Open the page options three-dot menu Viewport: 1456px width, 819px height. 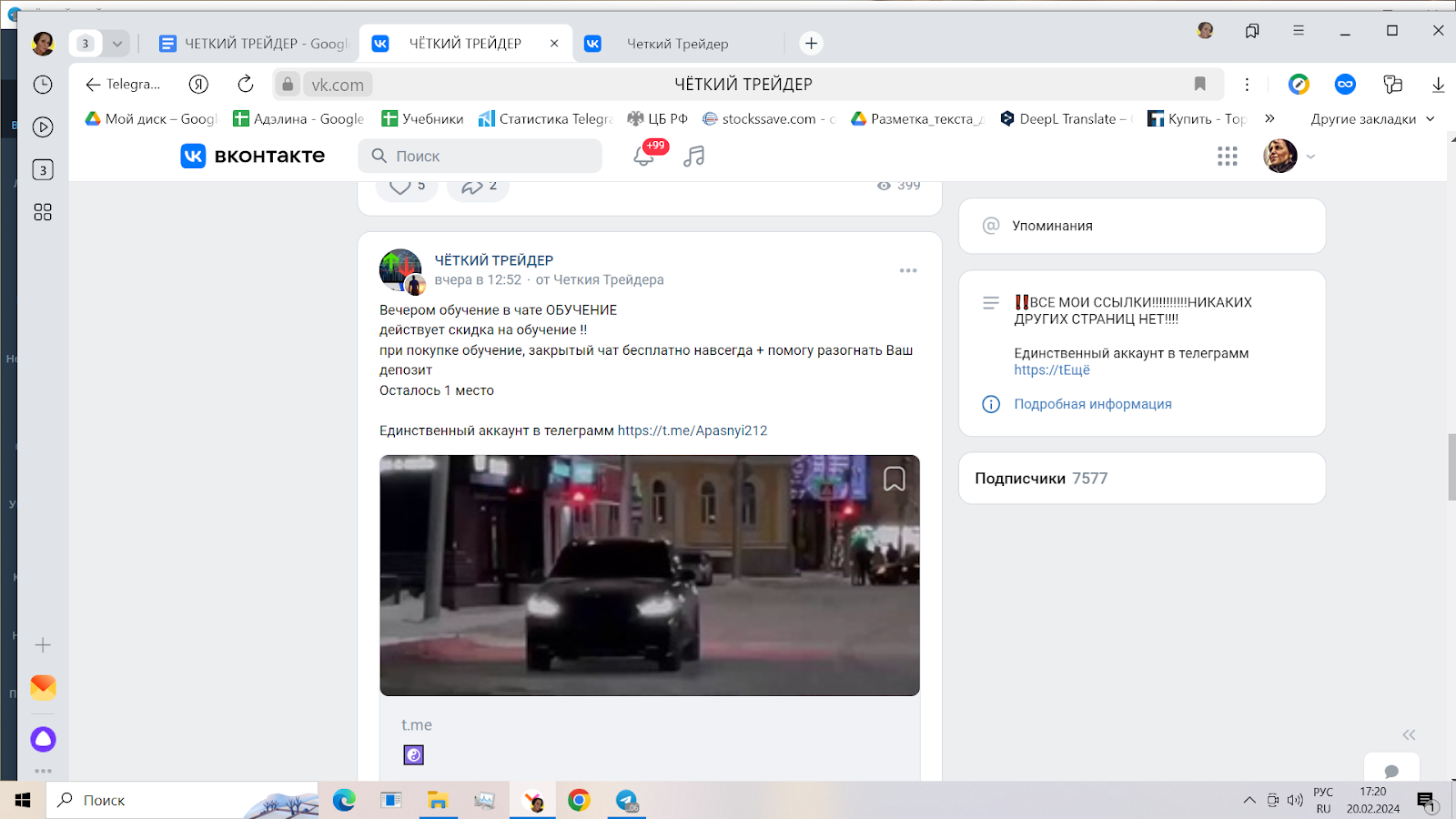click(x=1247, y=85)
